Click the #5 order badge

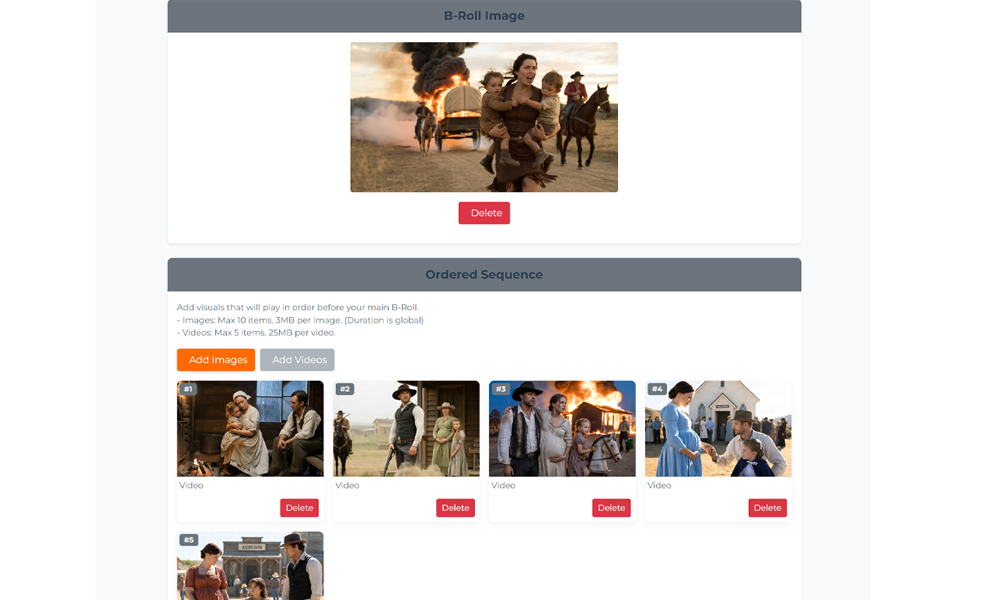point(189,540)
